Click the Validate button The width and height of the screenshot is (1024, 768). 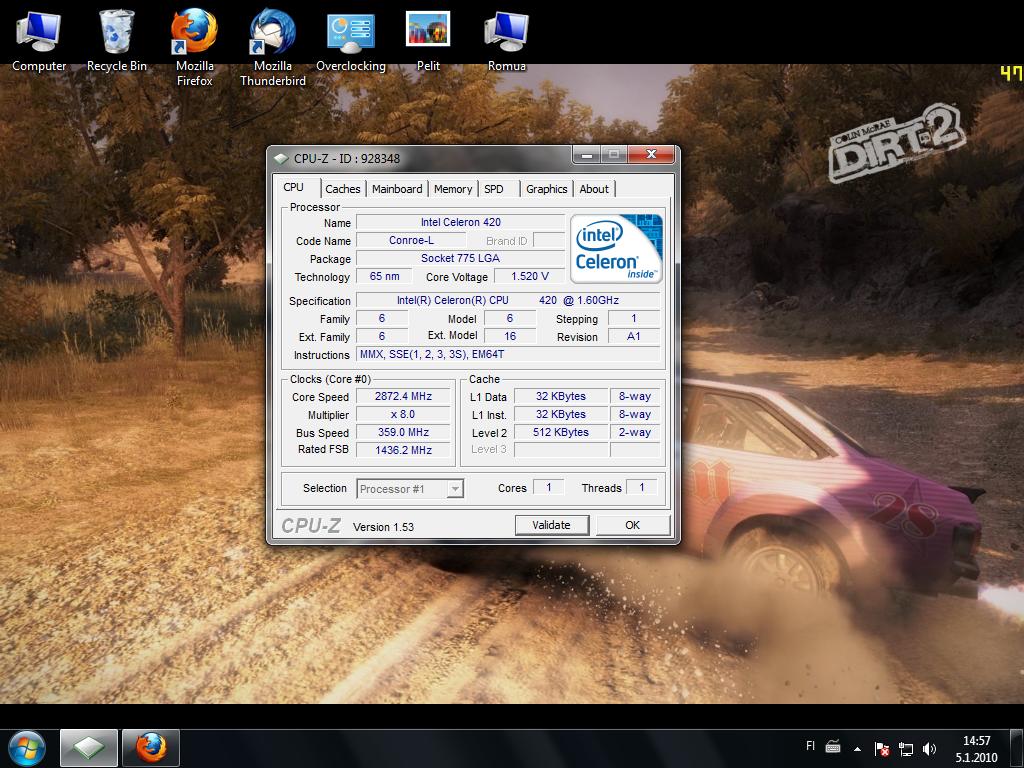(x=552, y=525)
